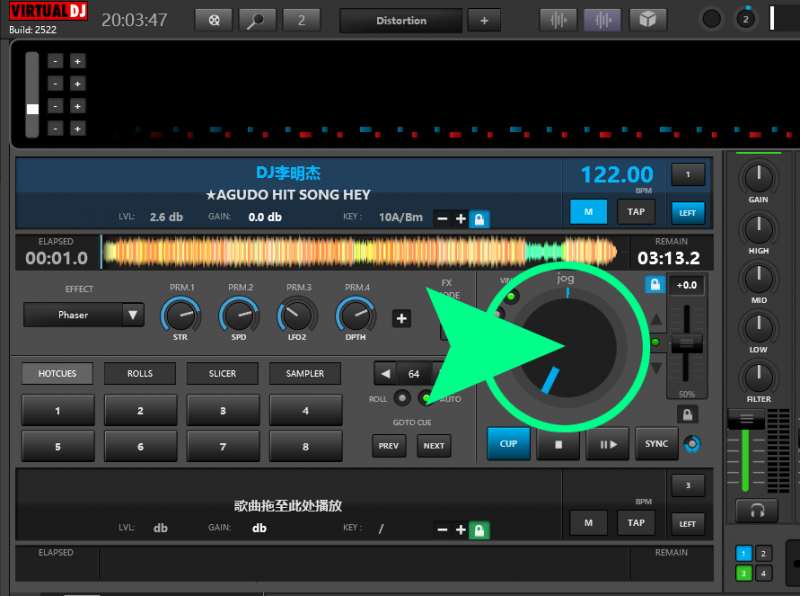Lower the key with deck 1 minus button
The image size is (800, 596).
(442, 219)
